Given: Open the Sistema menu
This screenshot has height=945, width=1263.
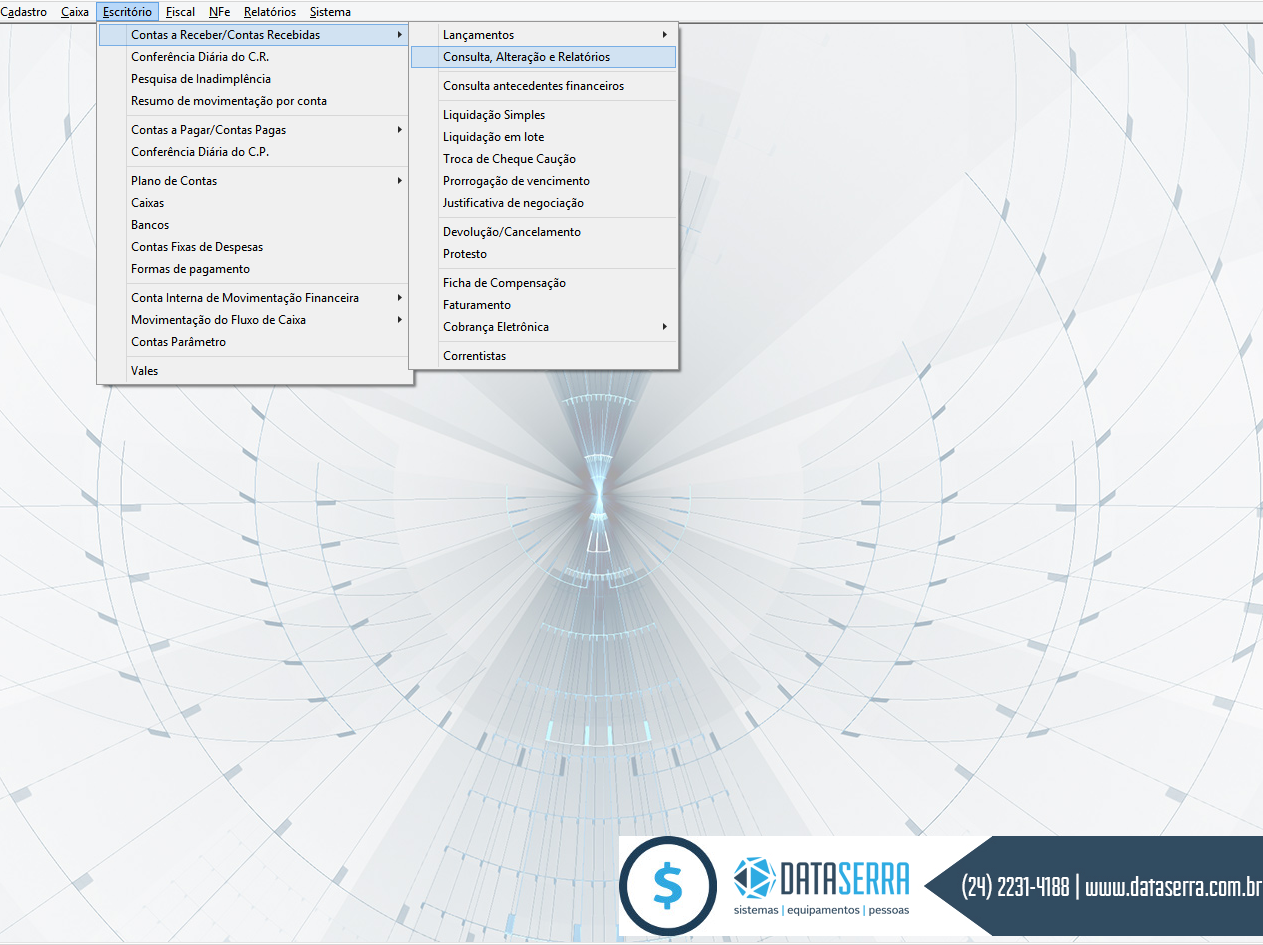Looking at the screenshot, I should (x=330, y=12).
